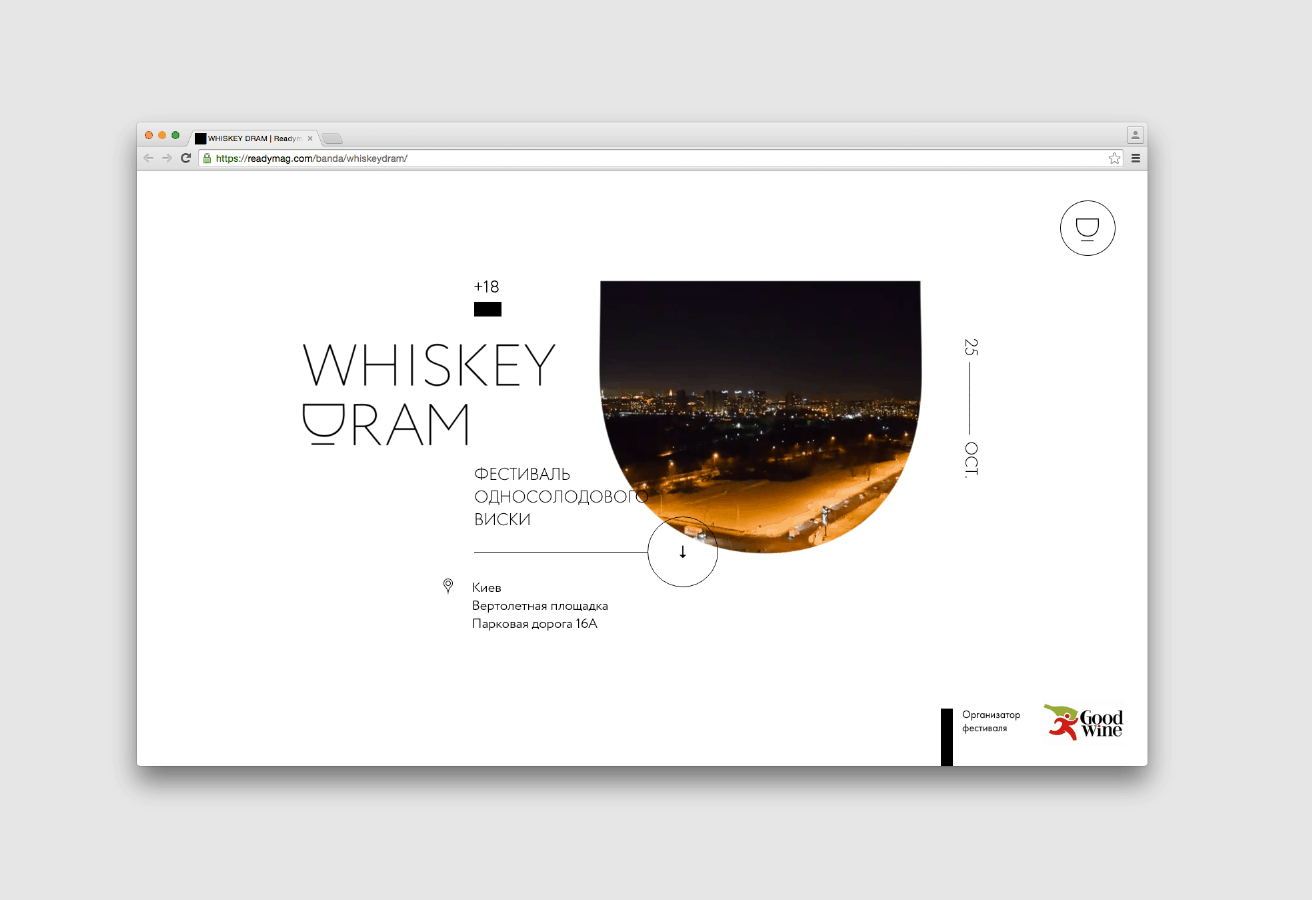Click the Good Wine logo
The height and width of the screenshot is (900, 1312).
coord(1083,722)
